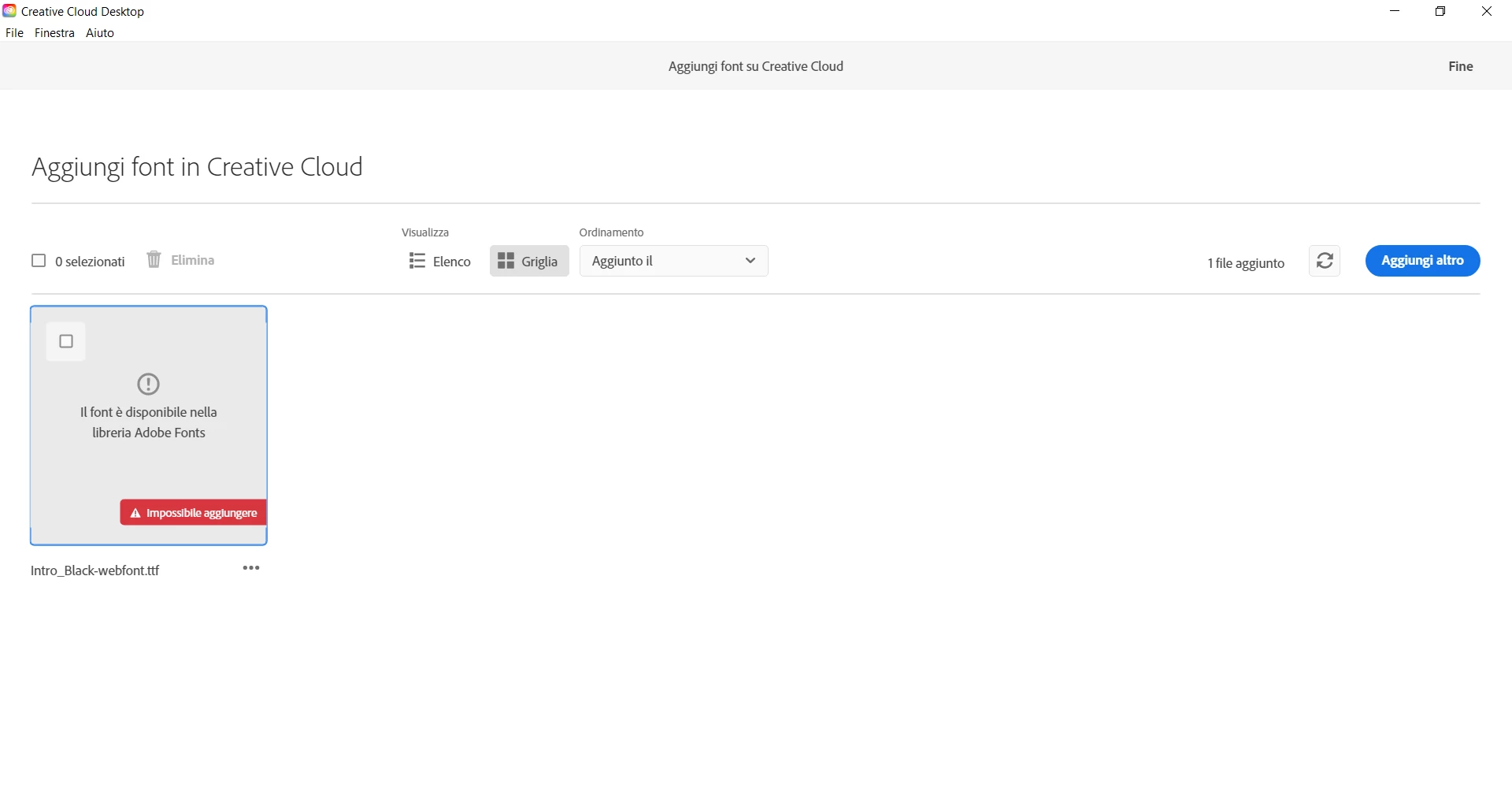Click the 'Aggiungi altro' button
1512x810 pixels.
[1422, 261]
